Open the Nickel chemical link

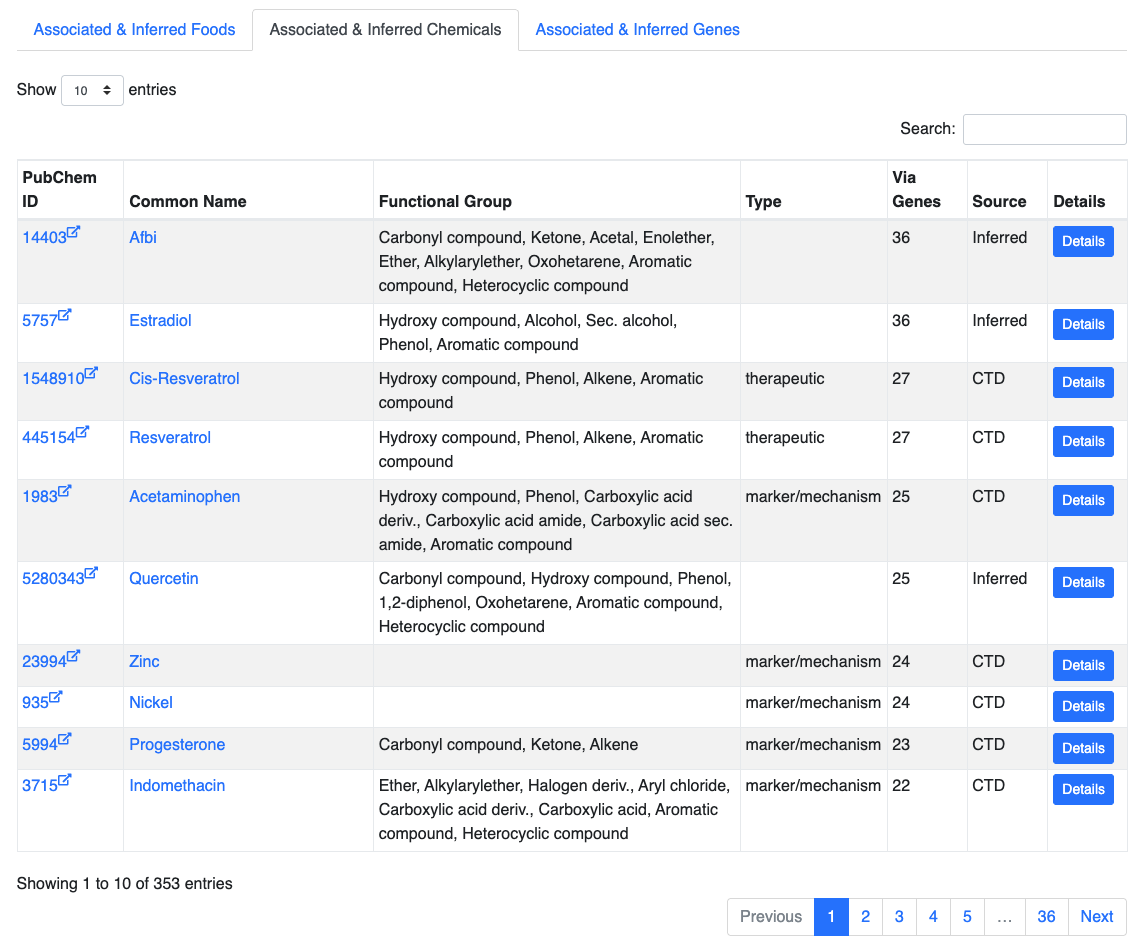coord(151,702)
